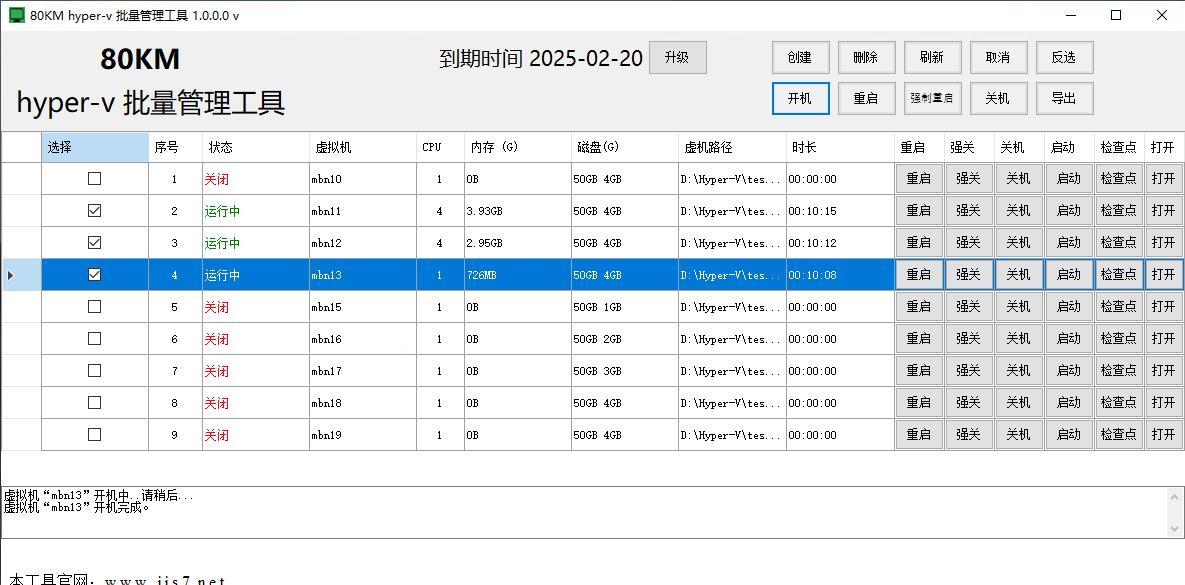Click 检查点 button in mbn19 row
Viewport: 1185px width, 585px height.
pyautogui.click(x=1119, y=435)
